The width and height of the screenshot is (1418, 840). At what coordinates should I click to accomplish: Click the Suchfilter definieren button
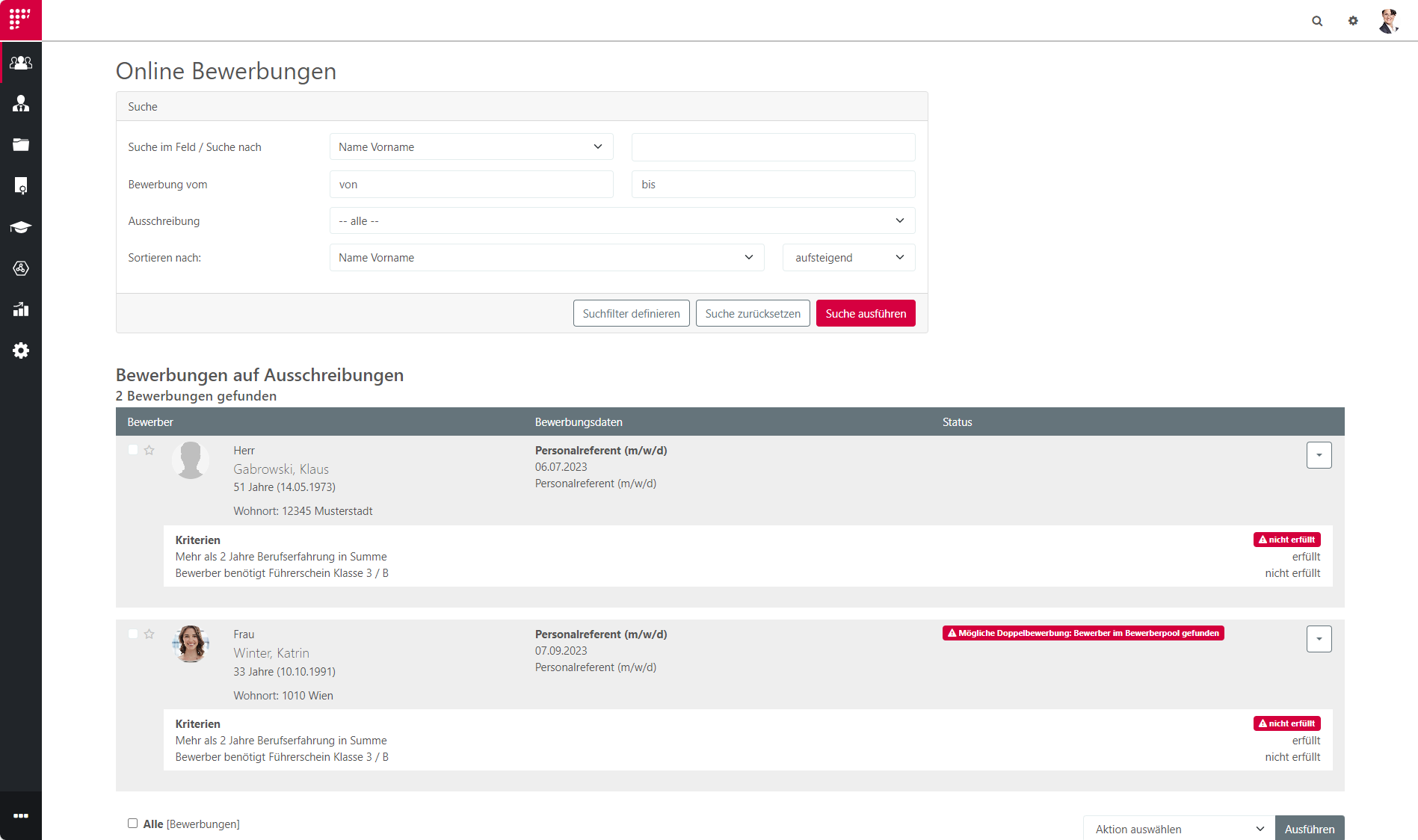[632, 314]
